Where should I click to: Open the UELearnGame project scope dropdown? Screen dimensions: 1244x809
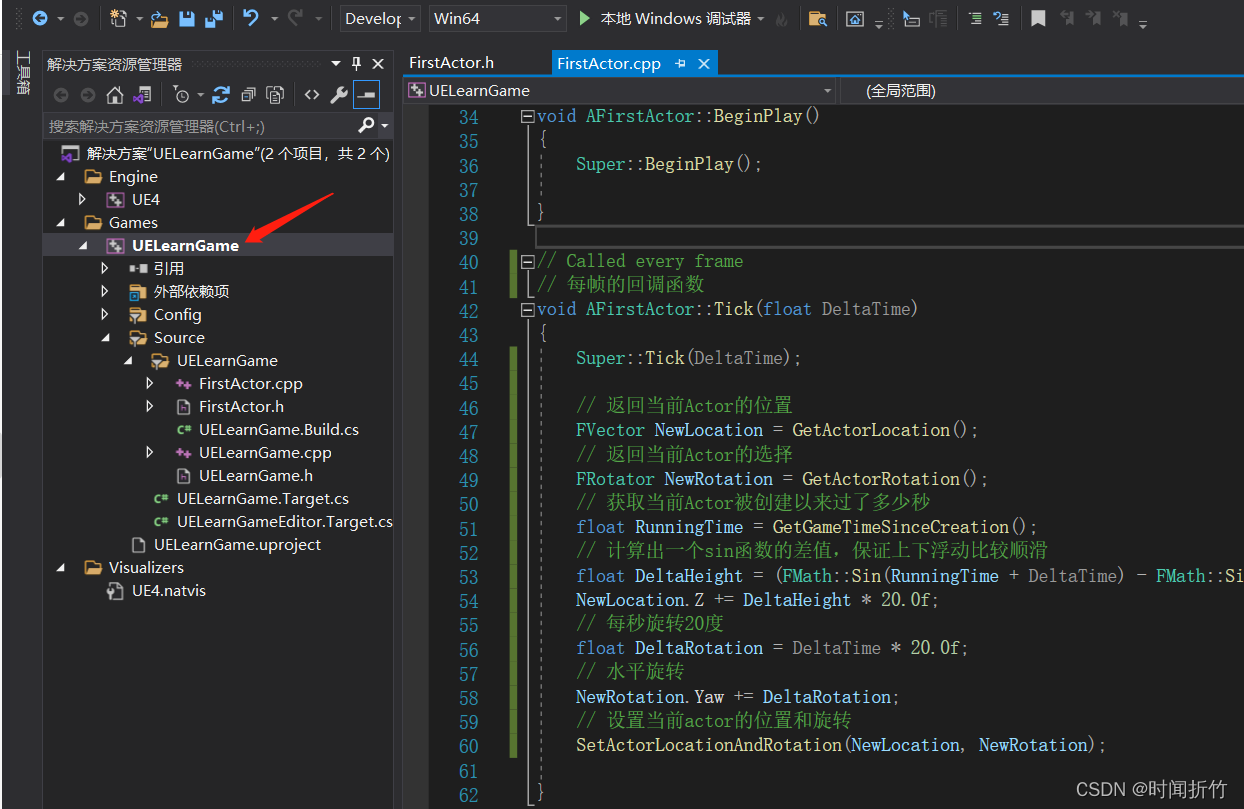click(x=620, y=90)
